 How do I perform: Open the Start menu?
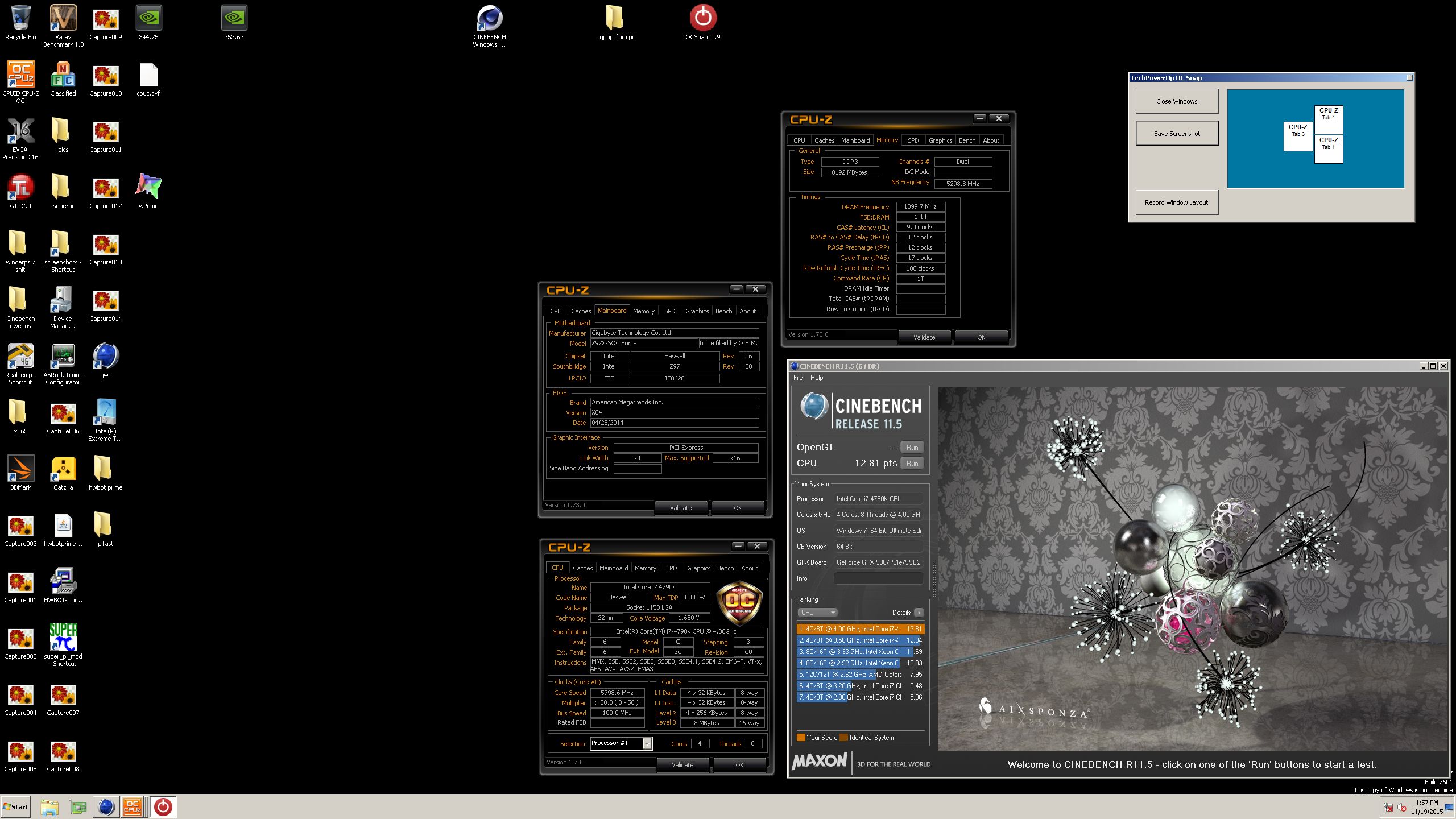pos(16,807)
